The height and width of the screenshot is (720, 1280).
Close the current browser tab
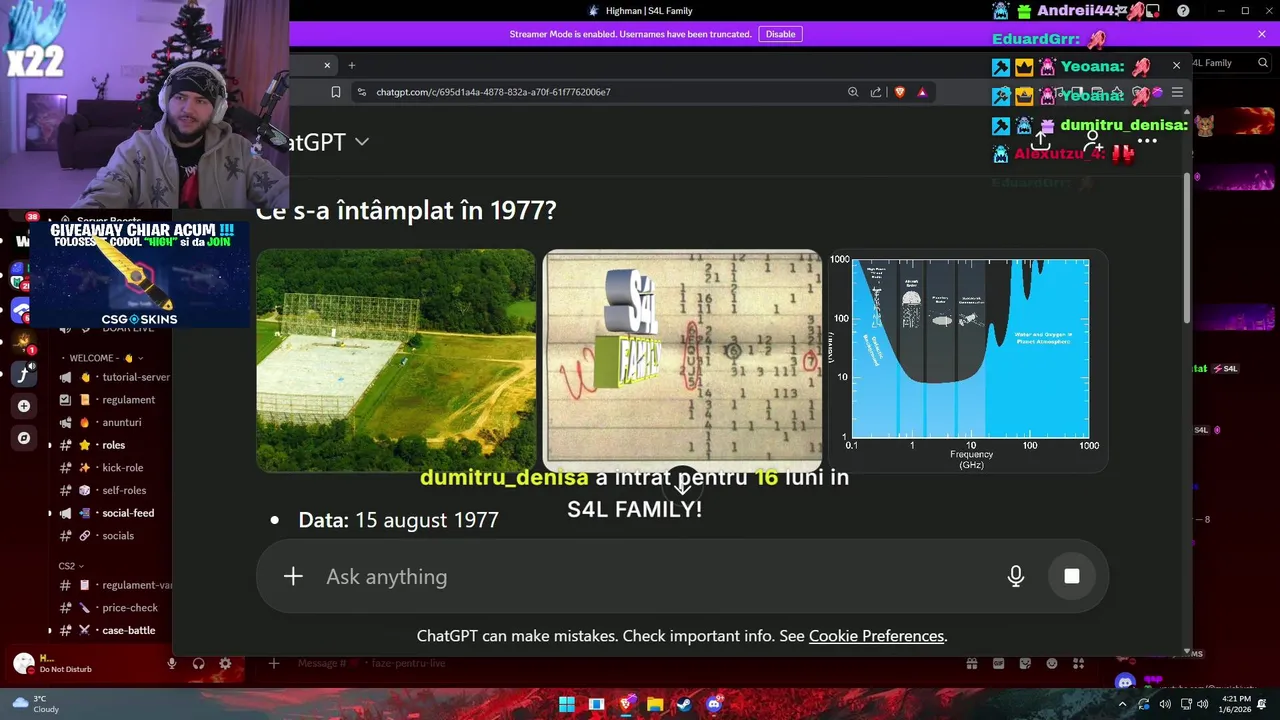click(327, 65)
